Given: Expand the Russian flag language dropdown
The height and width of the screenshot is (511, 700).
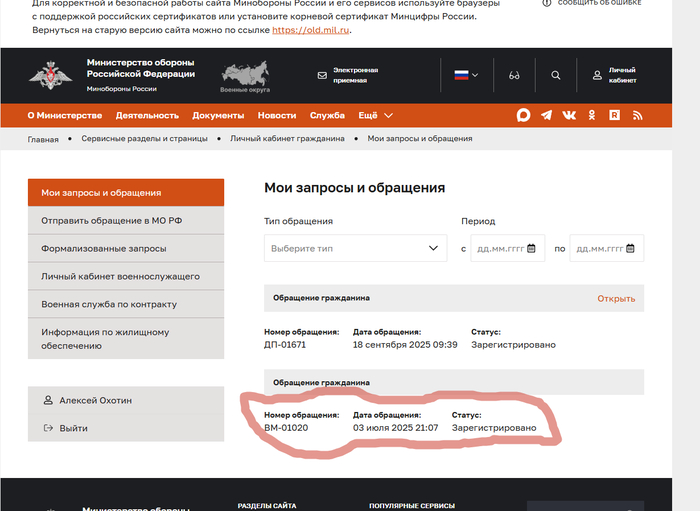Looking at the screenshot, I should 466,75.
